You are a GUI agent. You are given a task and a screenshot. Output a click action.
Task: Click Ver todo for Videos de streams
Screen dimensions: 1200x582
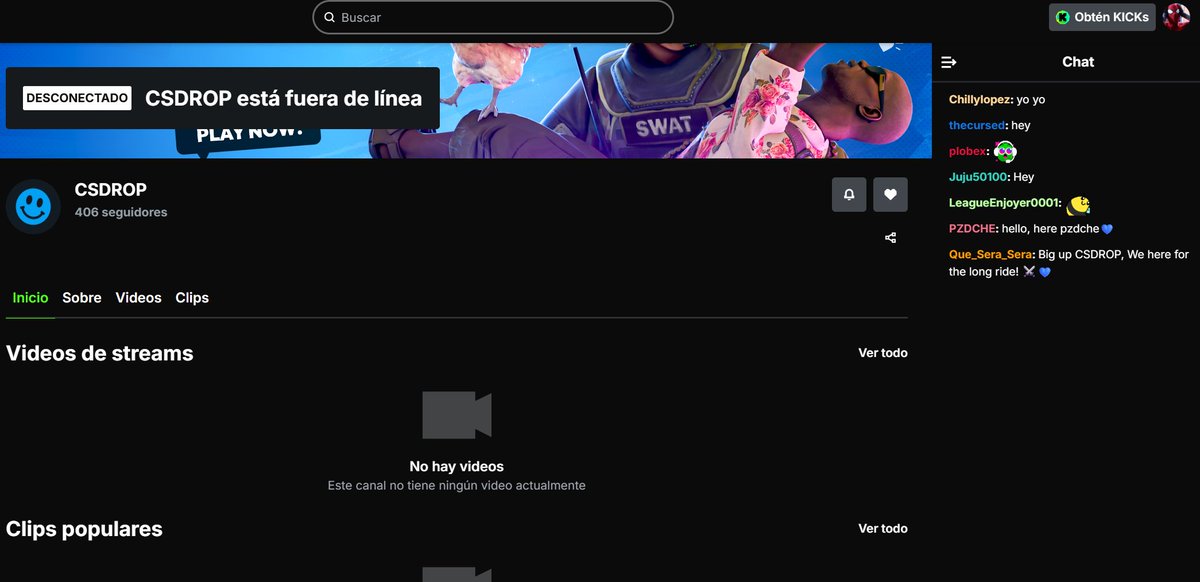(x=883, y=353)
